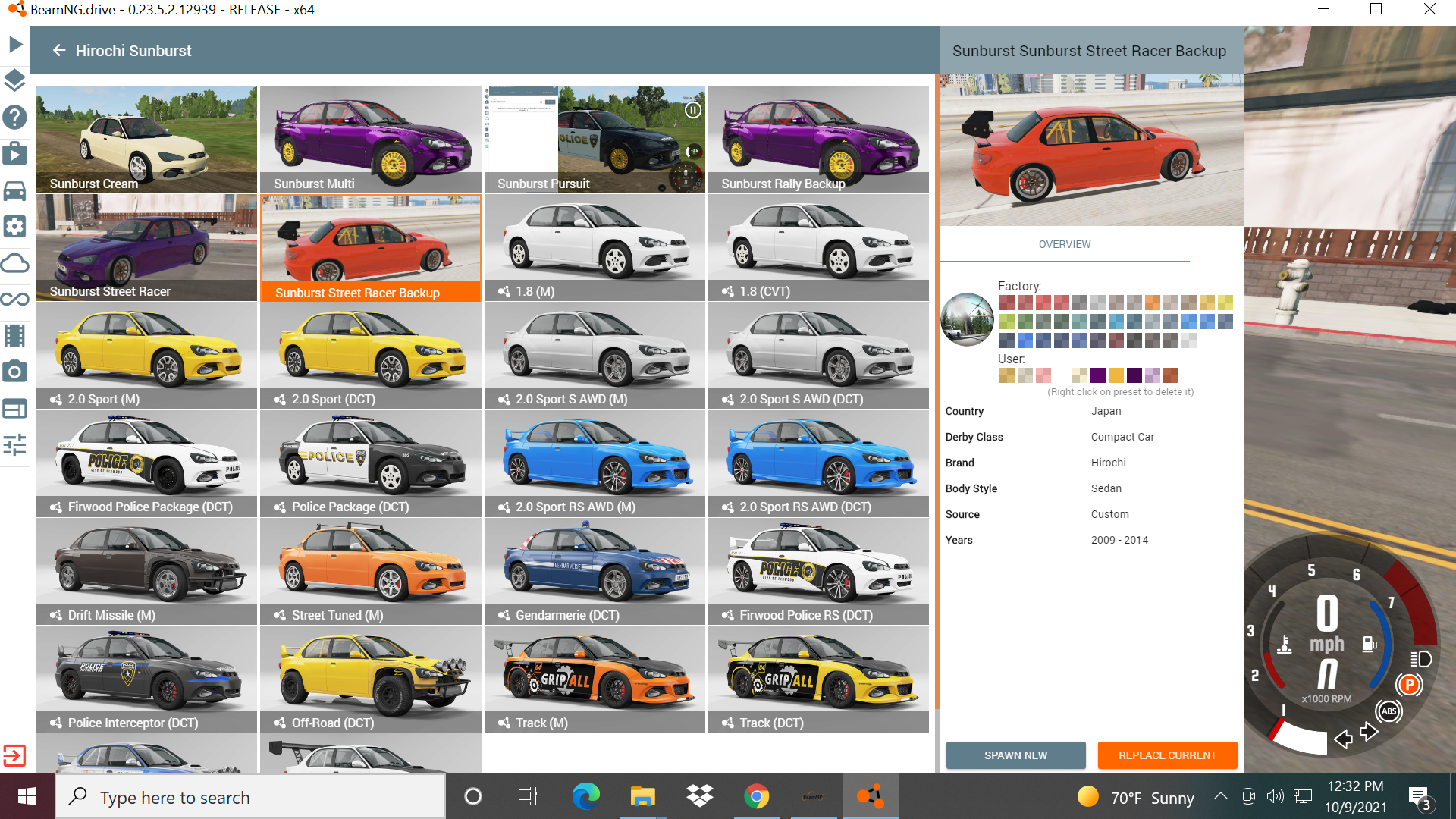Click the back arrow beside Hirochi Sunburst
The image size is (1456, 819).
point(59,51)
